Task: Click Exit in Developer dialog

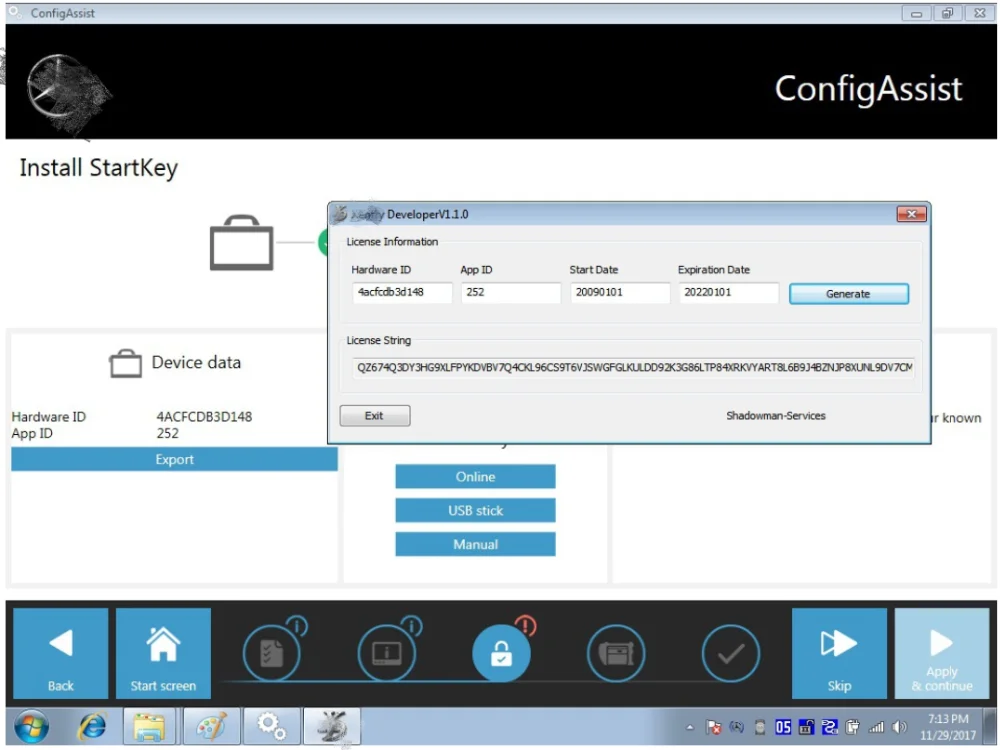Action: pyautogui.click(x=374, y=416)
